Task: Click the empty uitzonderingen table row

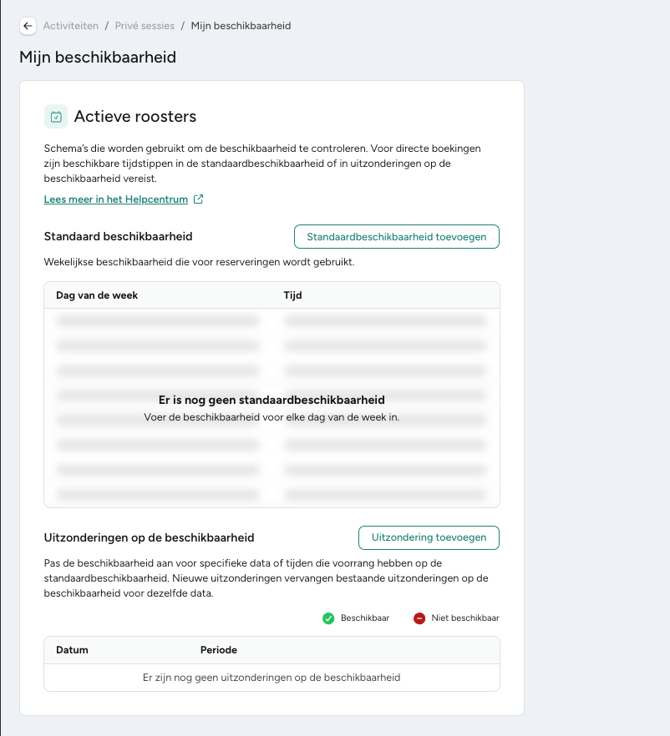Action: pos(271,677)
